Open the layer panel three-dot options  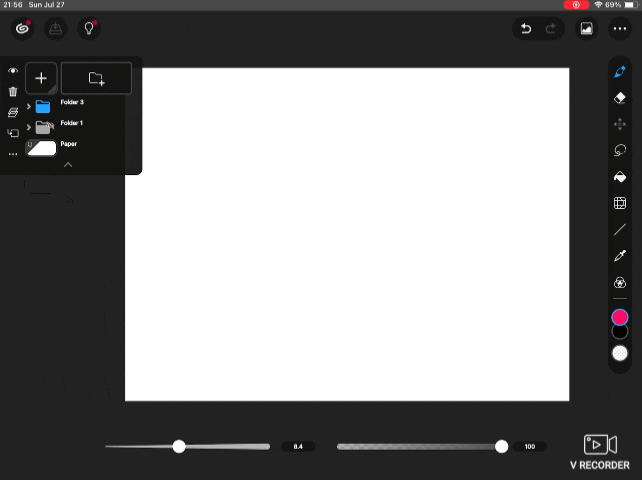point(13,154)
